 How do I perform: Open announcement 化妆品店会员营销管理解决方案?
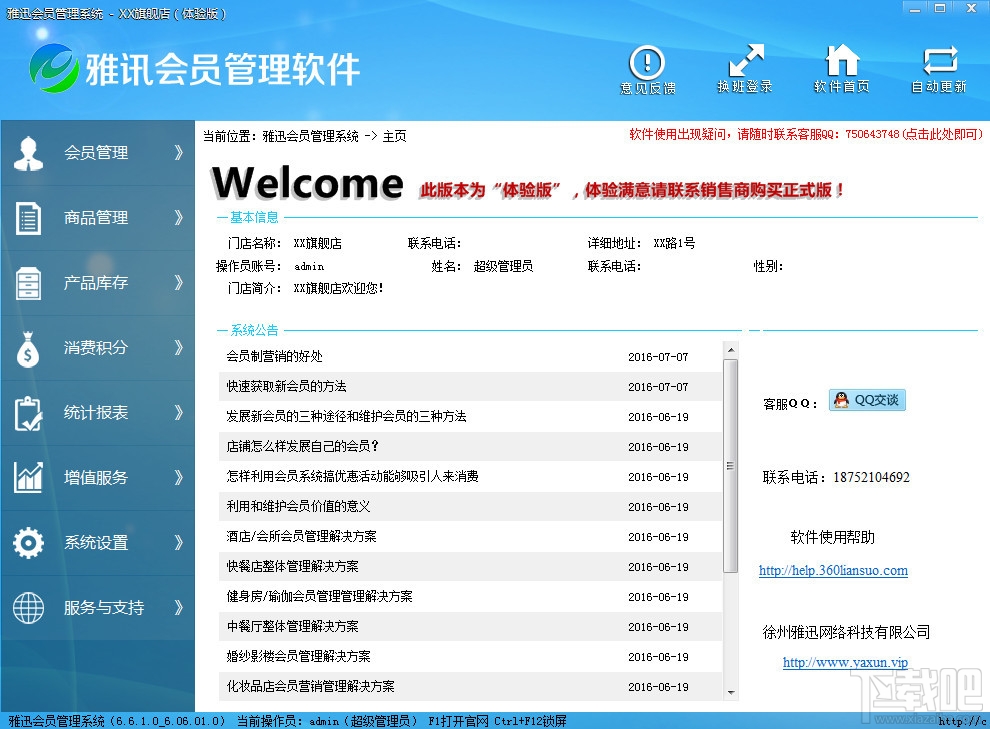pyautogui.click(x=310, y=686)
